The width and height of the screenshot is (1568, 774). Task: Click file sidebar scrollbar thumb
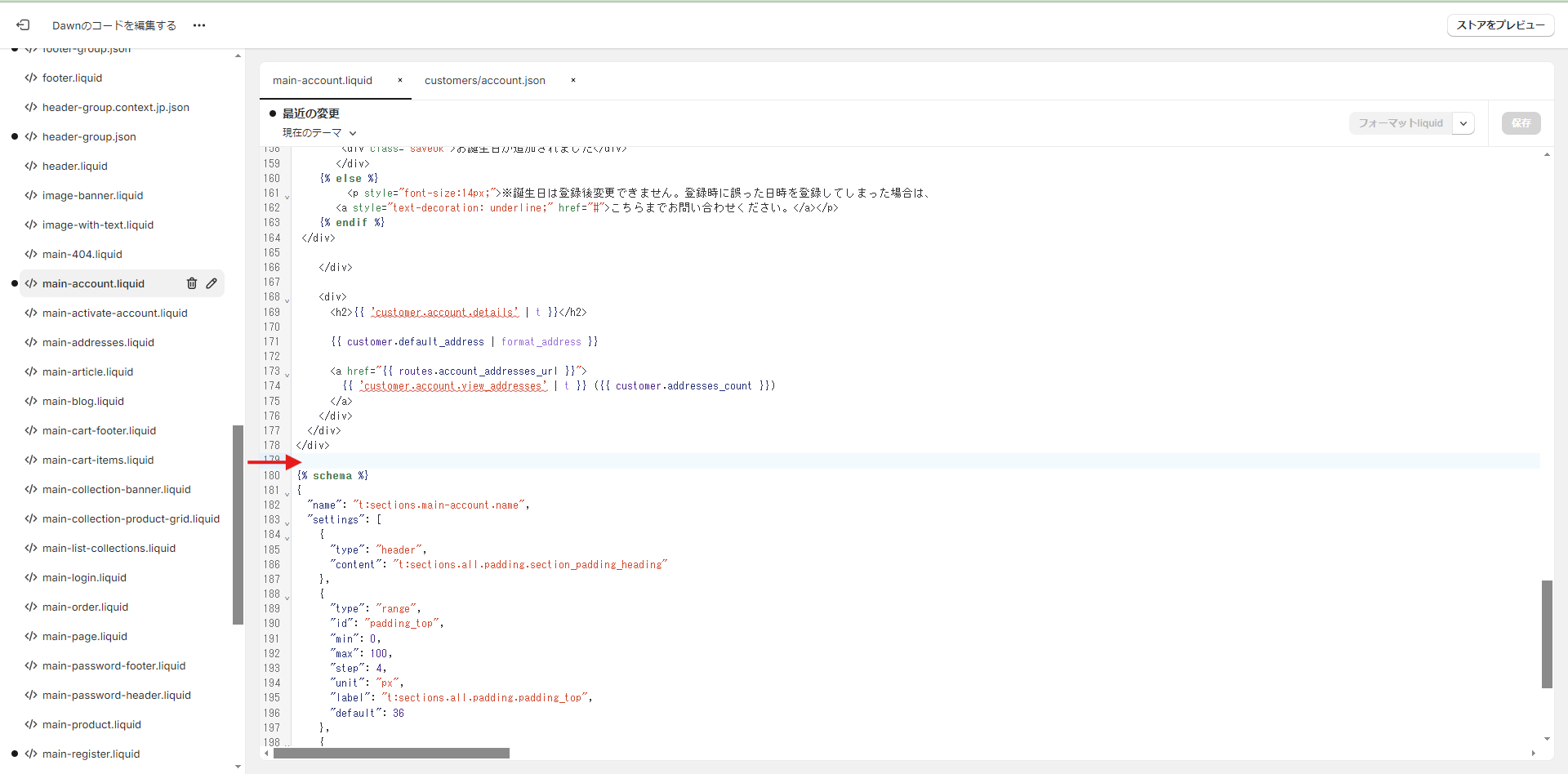pos(238,524)
